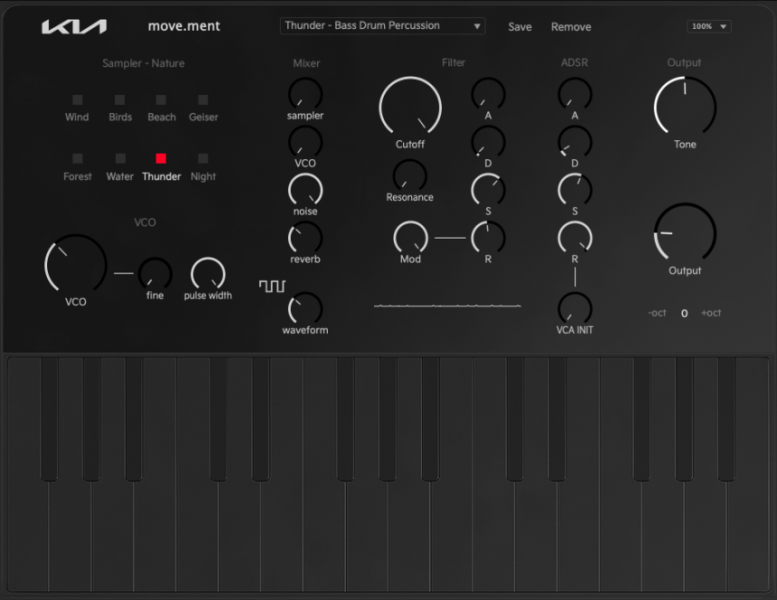The image size is (777, 600).
Task: Click the Mixer sampler knob
Action: tap(305, 94)
